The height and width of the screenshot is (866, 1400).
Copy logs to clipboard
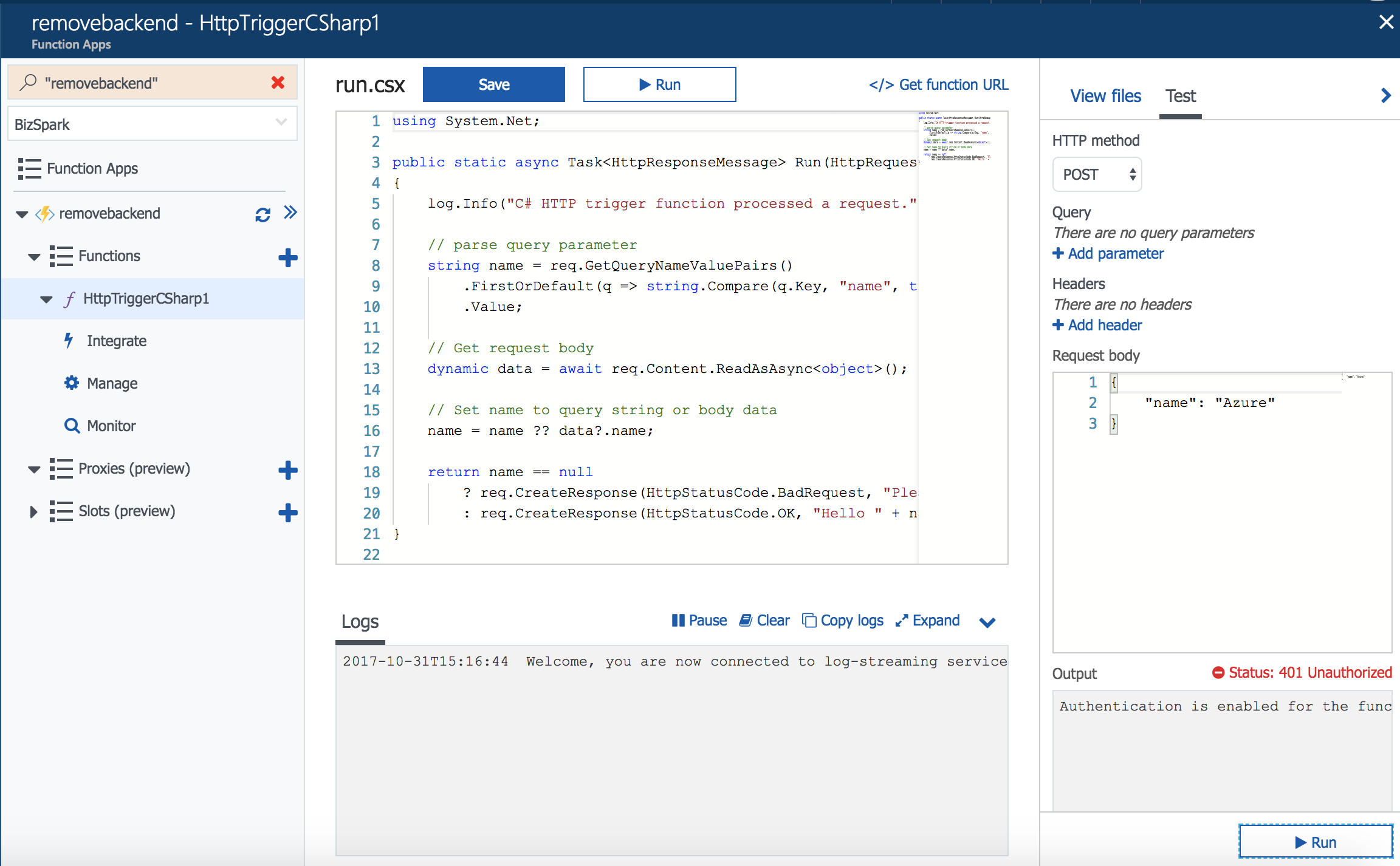click(843, 620)
